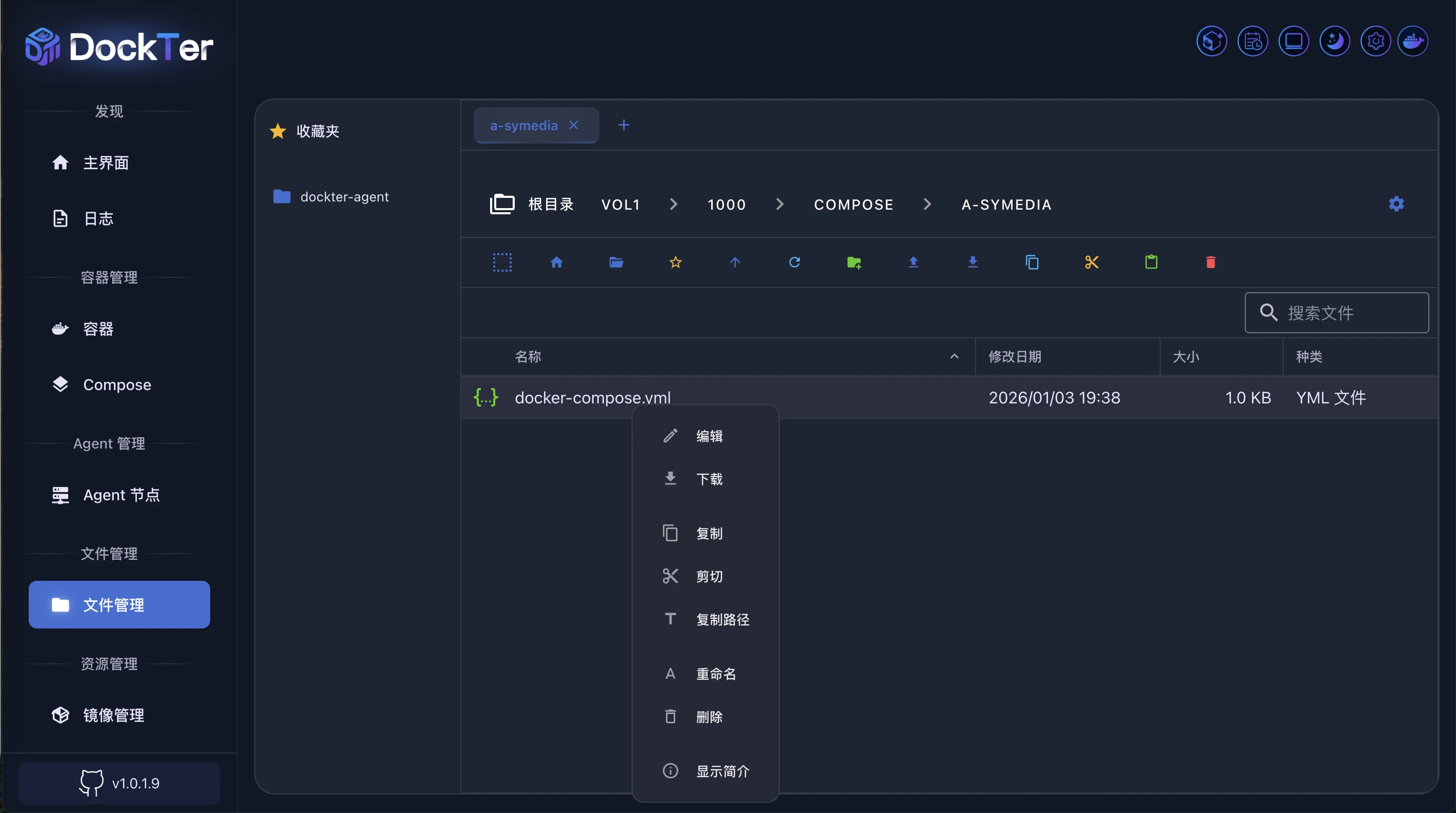Viewport: 1456px width, 813px height.
Task: Click the dashed select-all toolbar icon
Action: (x=502, y=262)
